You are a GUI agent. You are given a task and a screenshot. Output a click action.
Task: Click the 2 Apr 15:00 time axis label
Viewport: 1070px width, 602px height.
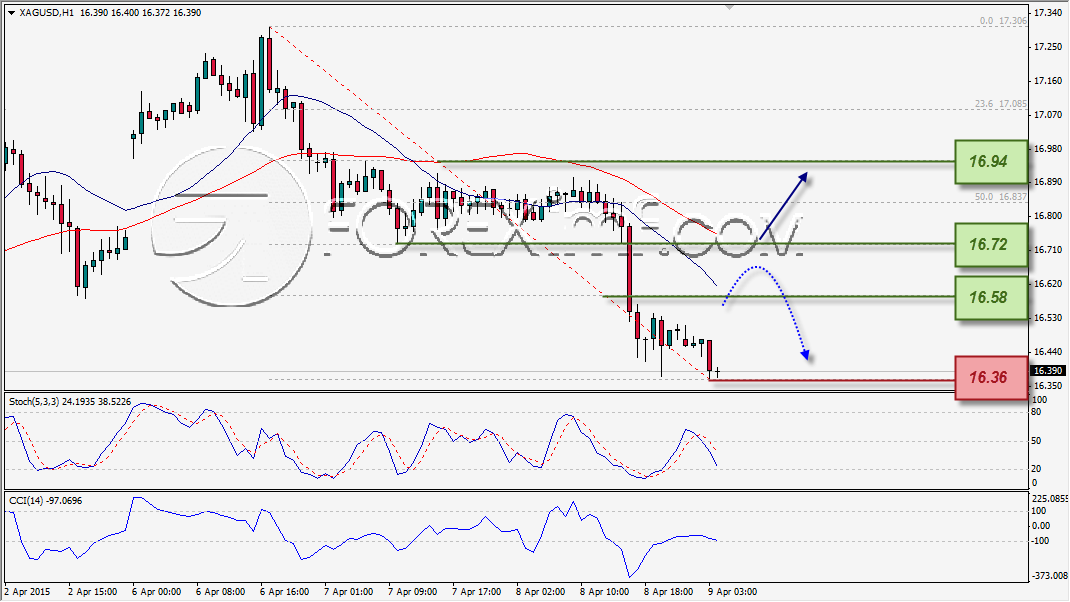click(93, 592)
